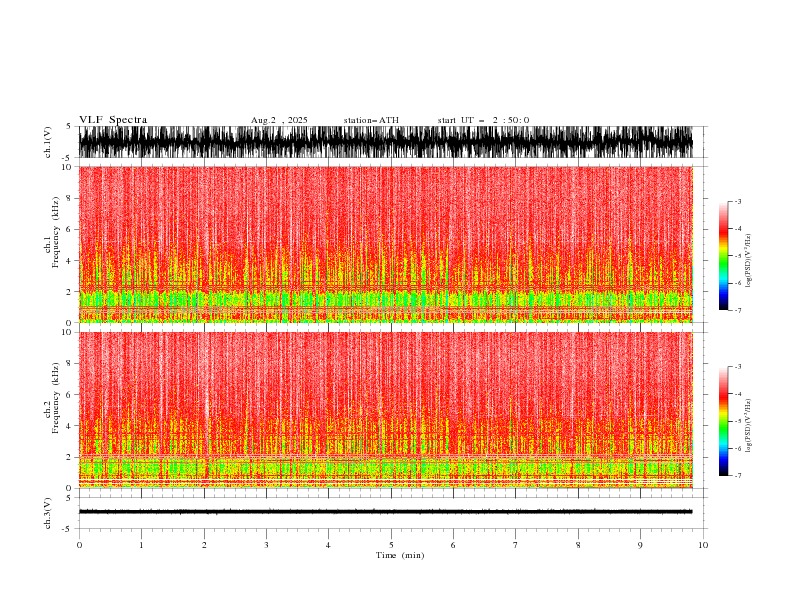Select the ch.1 "Frequency (kHz)" axis label

point(56,232)
